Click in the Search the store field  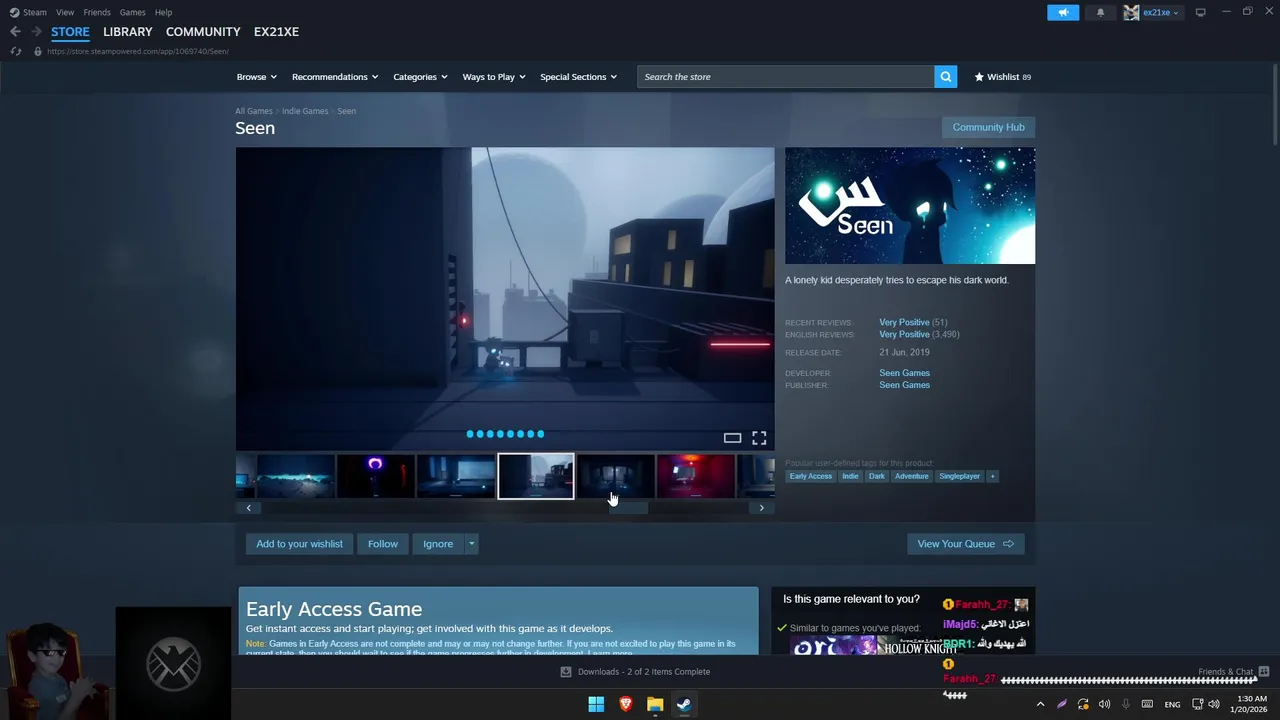[786, 77]
